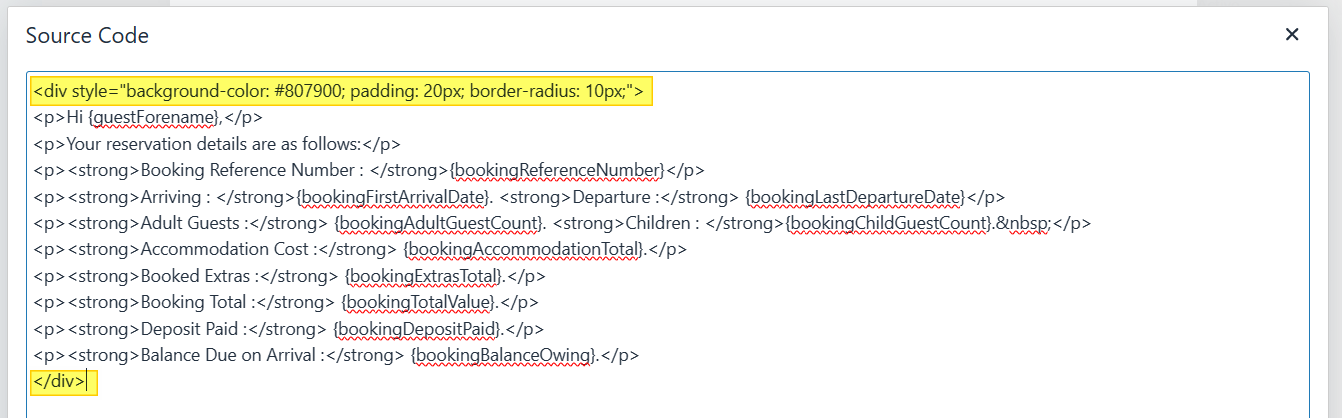1342x418 pixels.
Task: Click the {bookingLastDepartureDate} placeholder
Action: point(856,196)
